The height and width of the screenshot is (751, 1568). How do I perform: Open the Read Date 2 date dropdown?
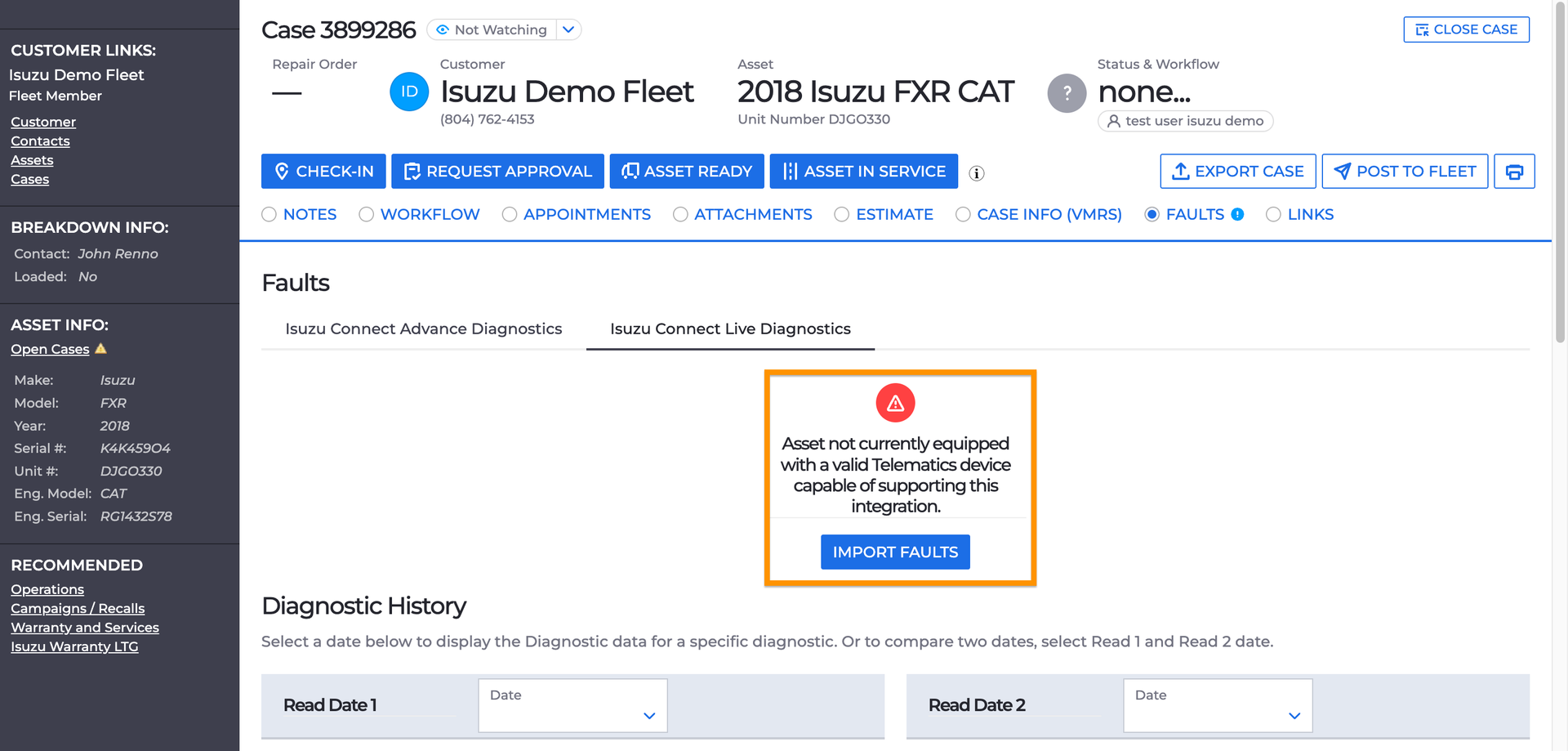click(x=1218, y=705)
